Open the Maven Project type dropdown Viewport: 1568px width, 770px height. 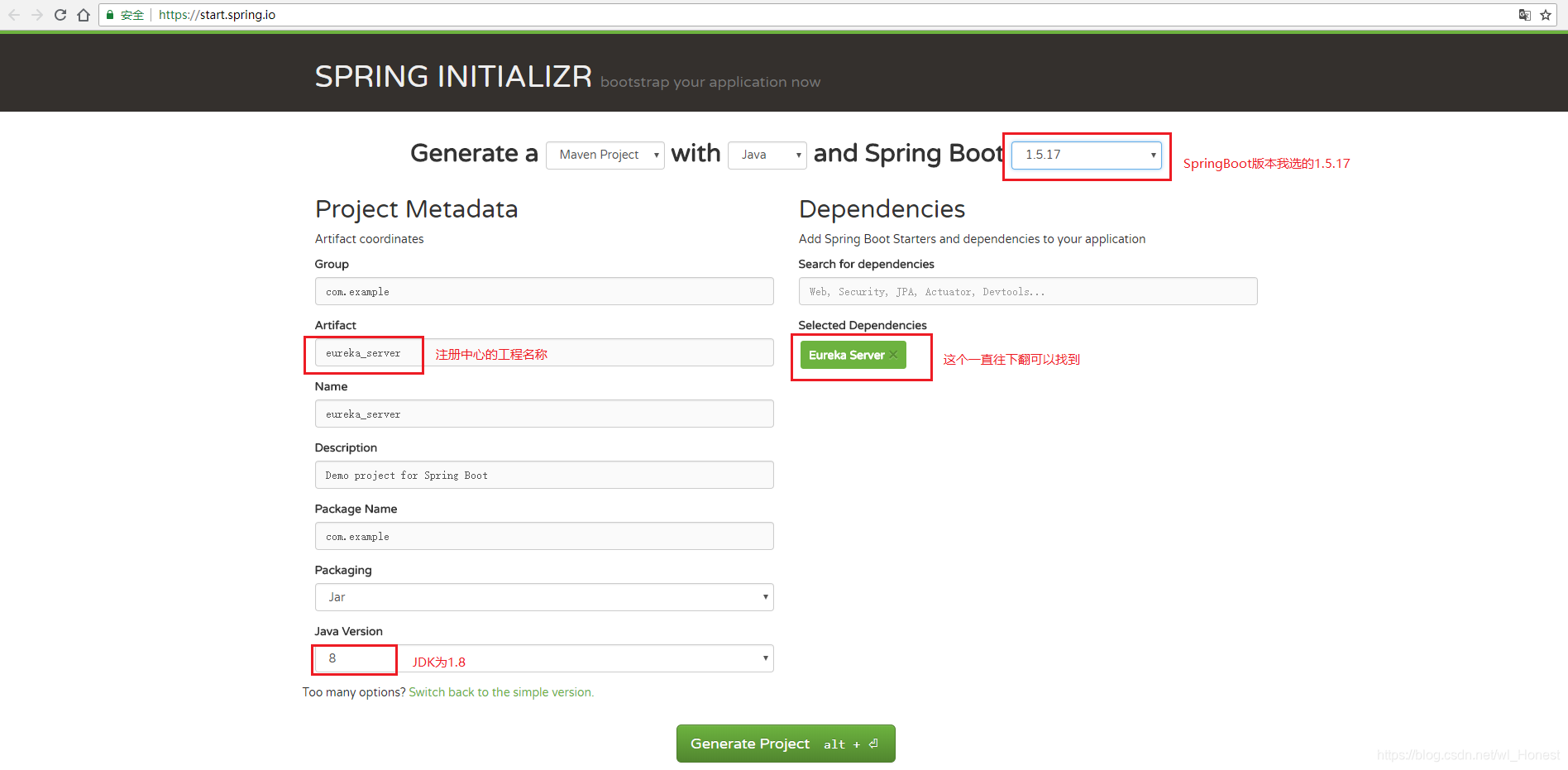605,155
